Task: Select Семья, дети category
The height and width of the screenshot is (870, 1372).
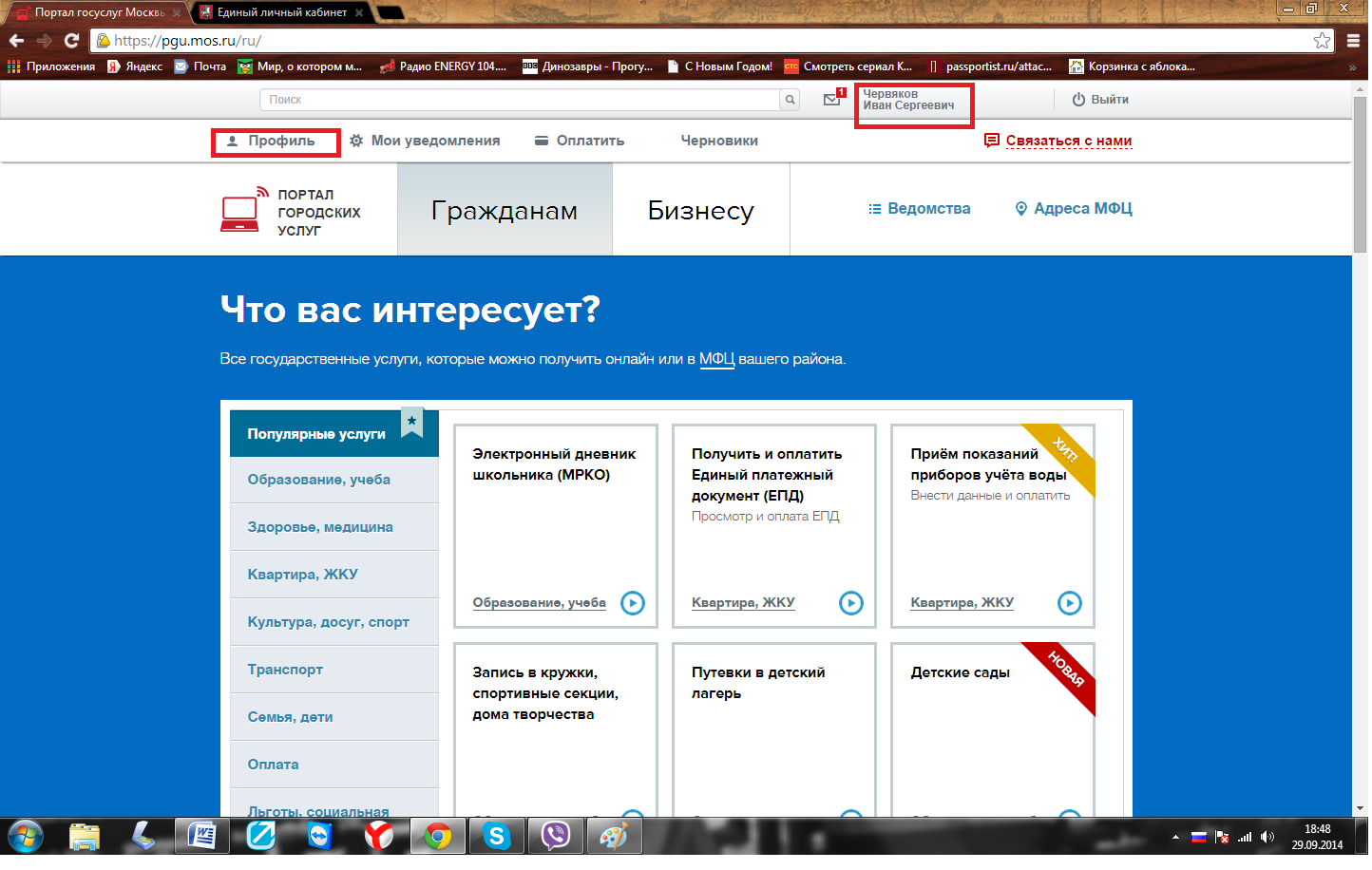Action: (x=334, y=718)
